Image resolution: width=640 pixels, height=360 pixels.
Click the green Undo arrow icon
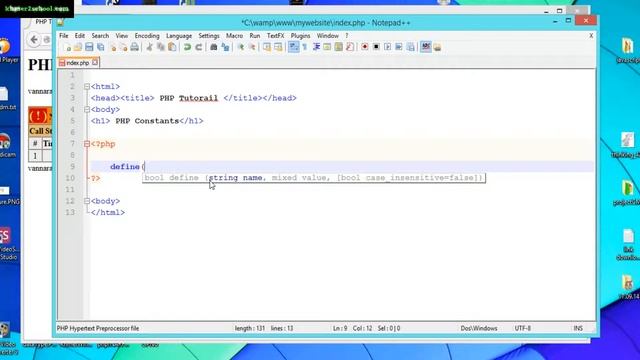point(187,47)
